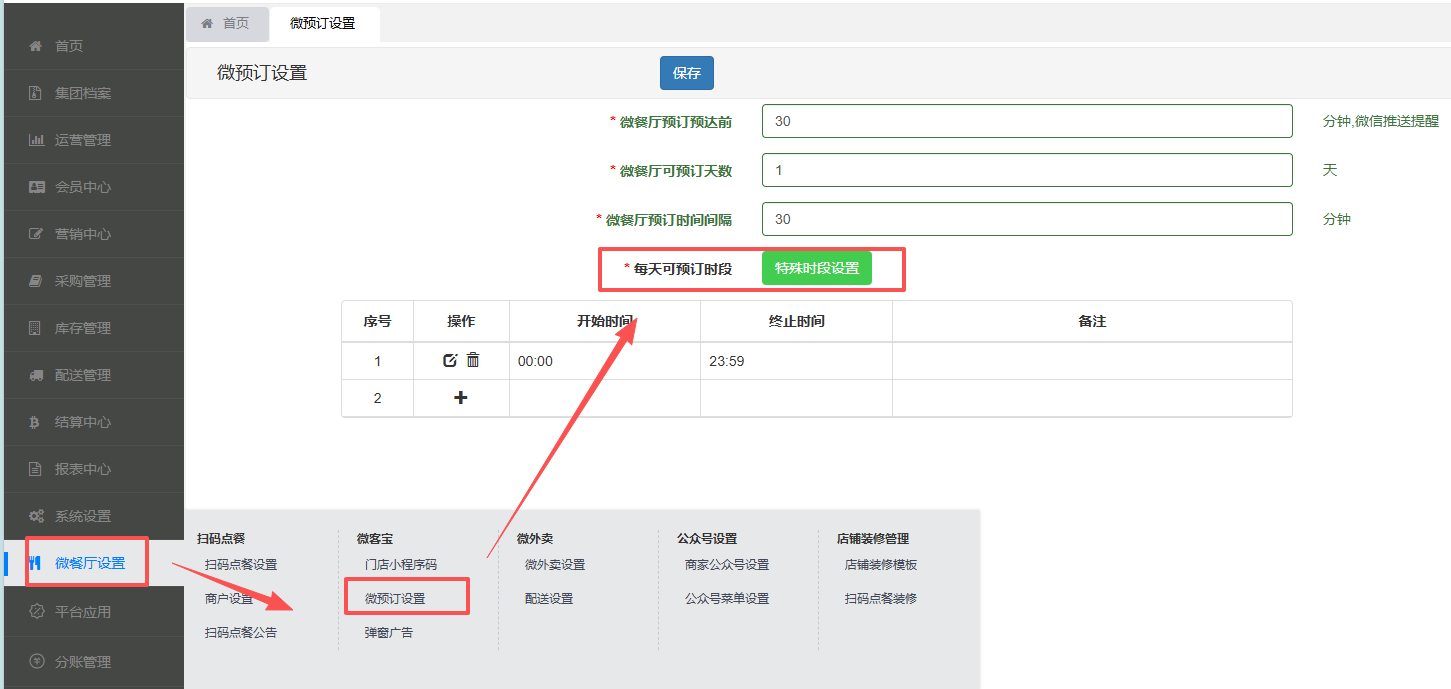1451x689 pixels.
Task: Open 采购管理 via its book icon
Action: [x=36, y=281]
